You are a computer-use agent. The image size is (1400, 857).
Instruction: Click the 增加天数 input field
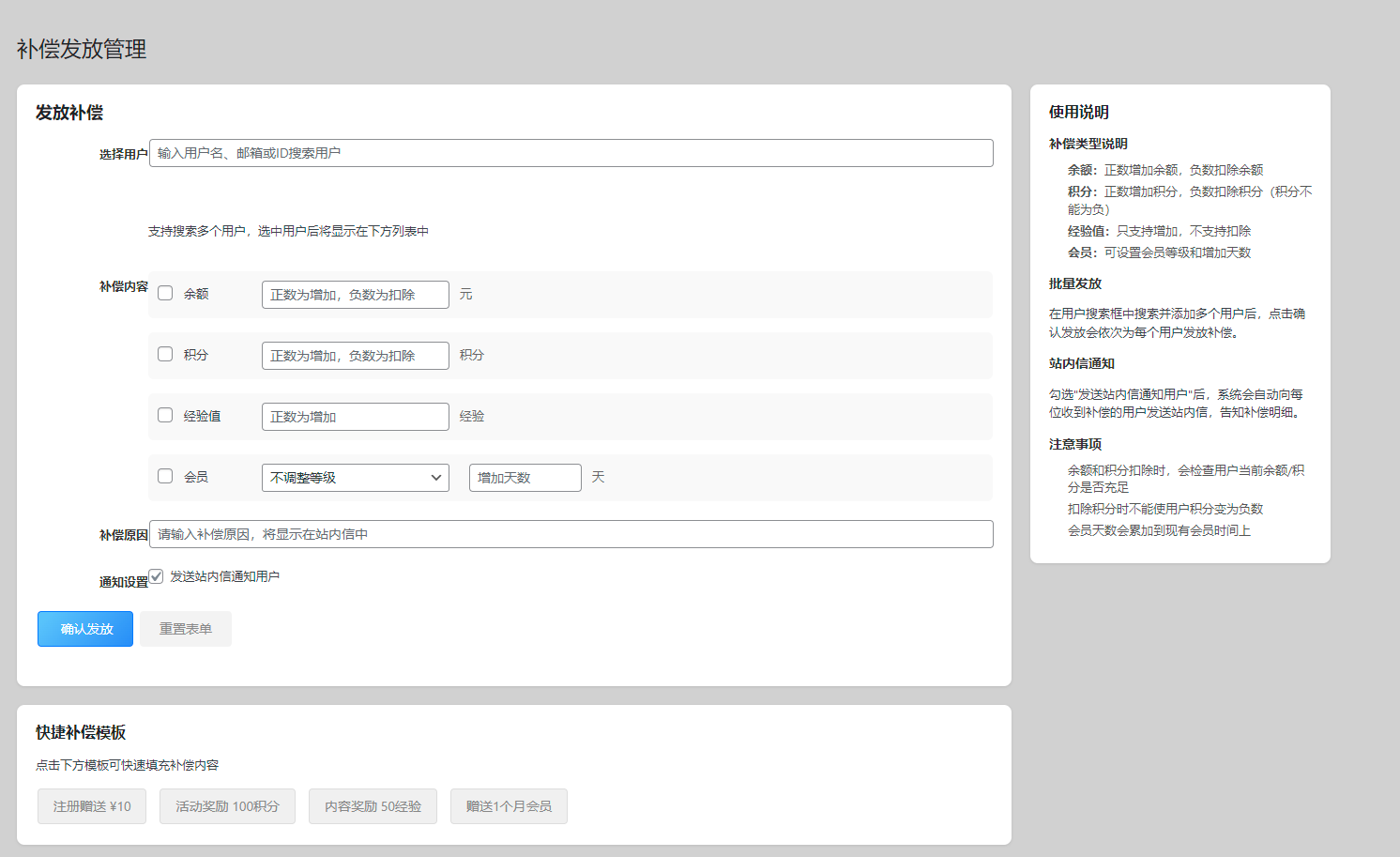click(525, 478)
